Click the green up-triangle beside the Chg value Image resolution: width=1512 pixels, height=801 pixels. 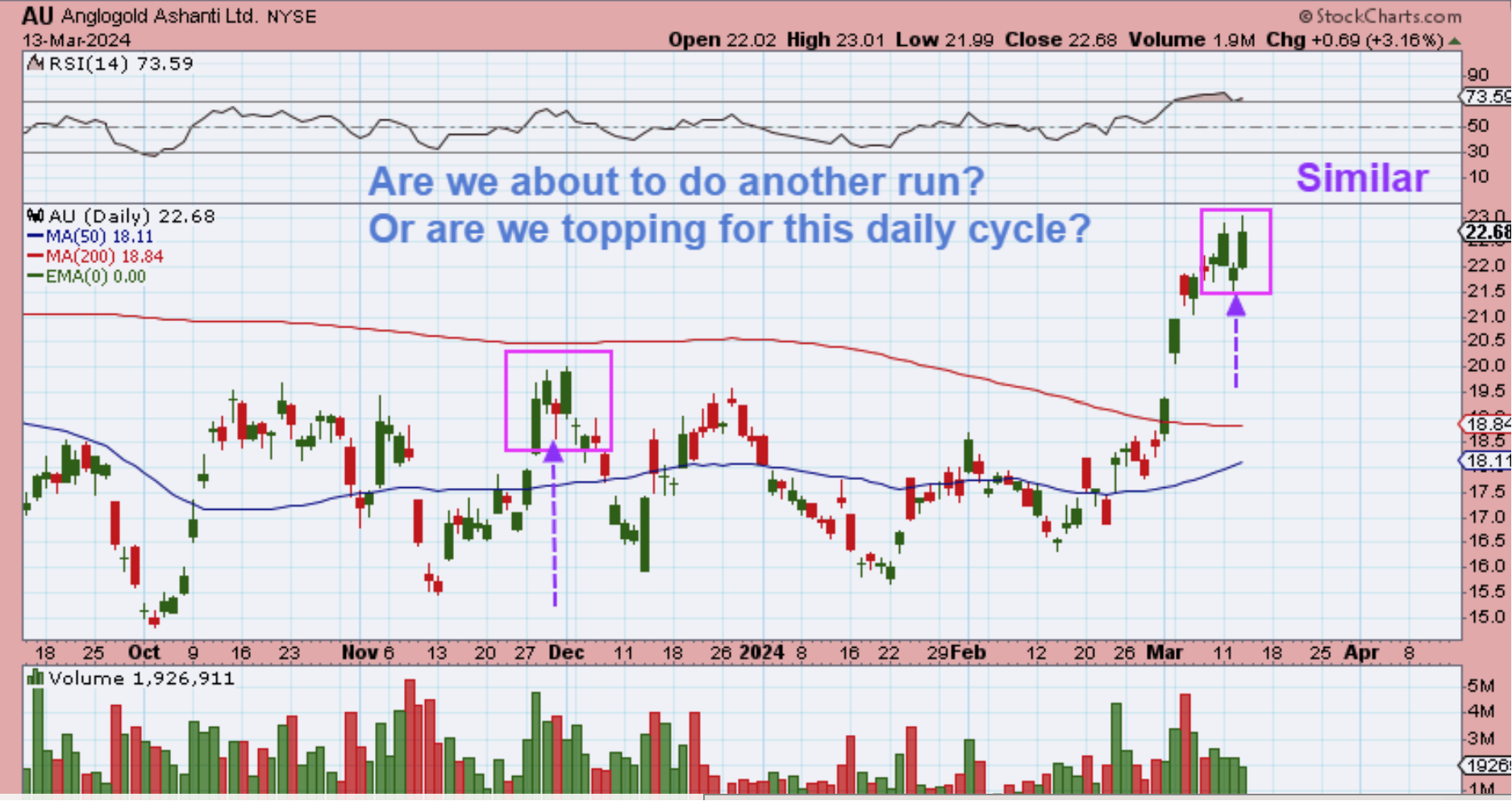point(1455,40)
